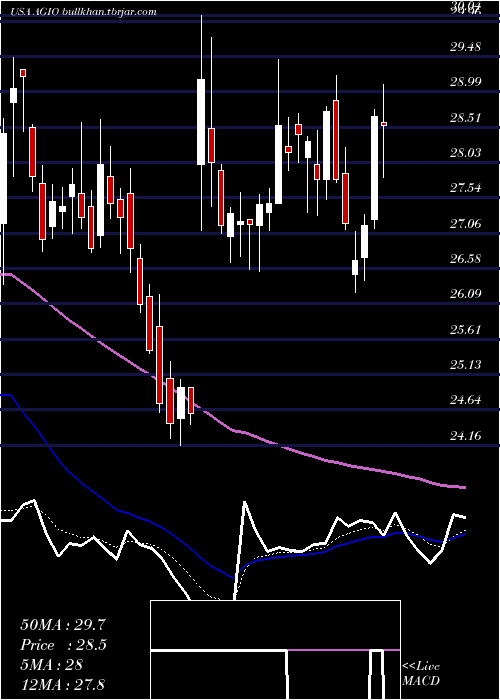
Task: Click the MACD histogram panel box
Action: click(x=275, y=650)
